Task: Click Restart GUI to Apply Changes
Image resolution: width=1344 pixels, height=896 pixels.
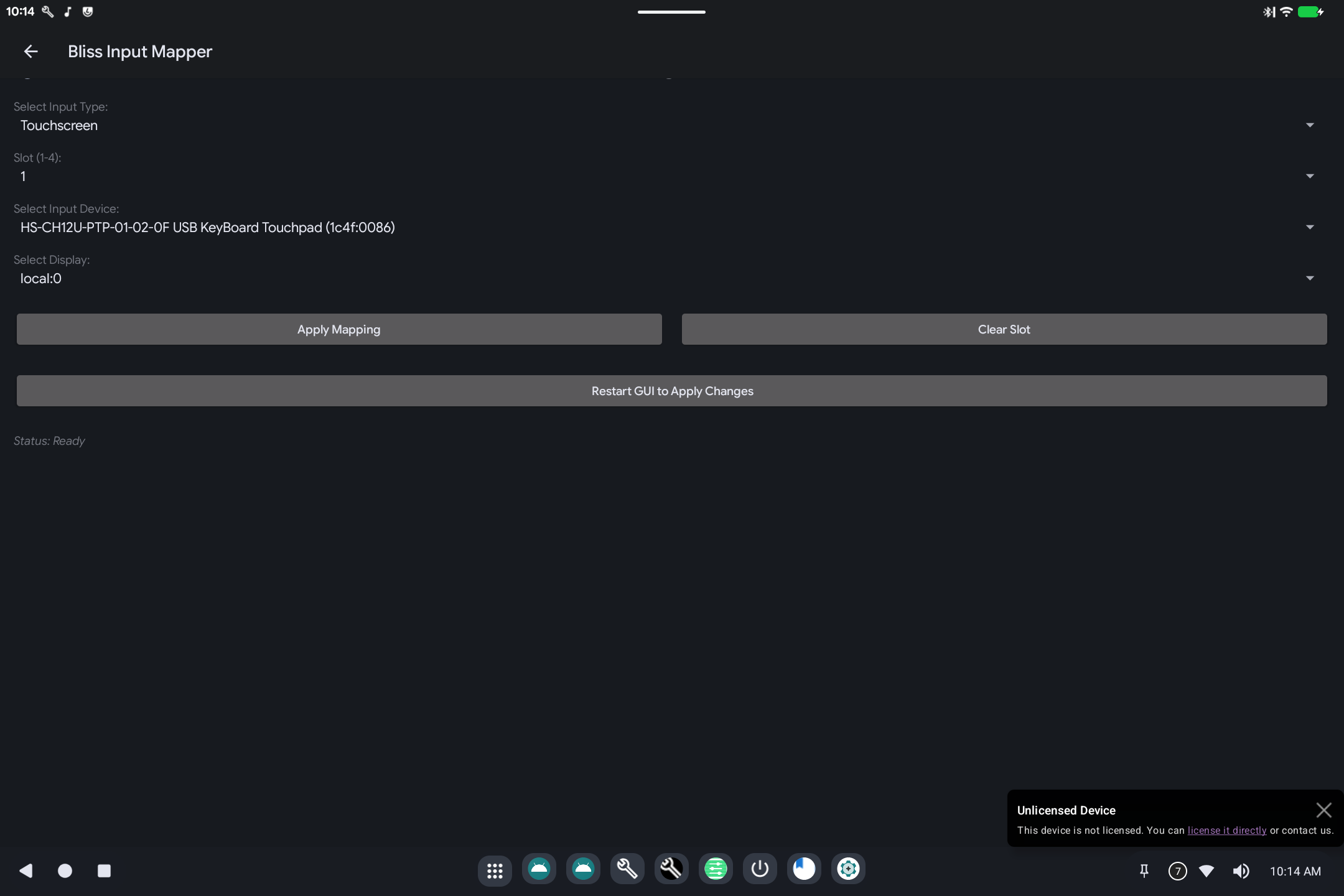Action: pyautogui.click(x=672, y=391)
